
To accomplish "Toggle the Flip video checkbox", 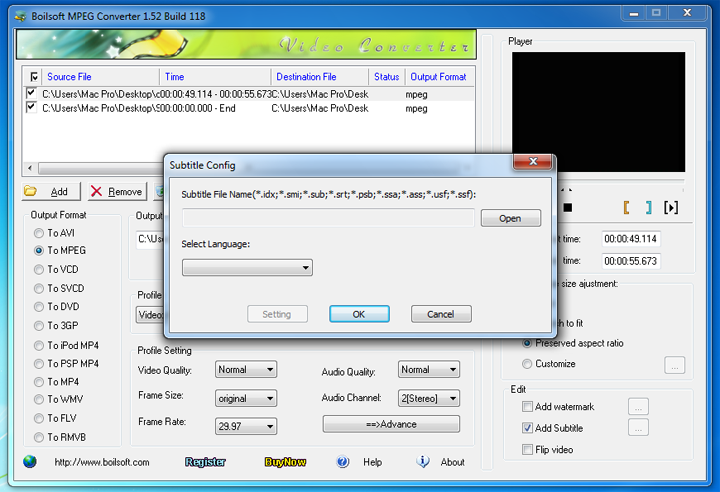I will tap(528, 450).
